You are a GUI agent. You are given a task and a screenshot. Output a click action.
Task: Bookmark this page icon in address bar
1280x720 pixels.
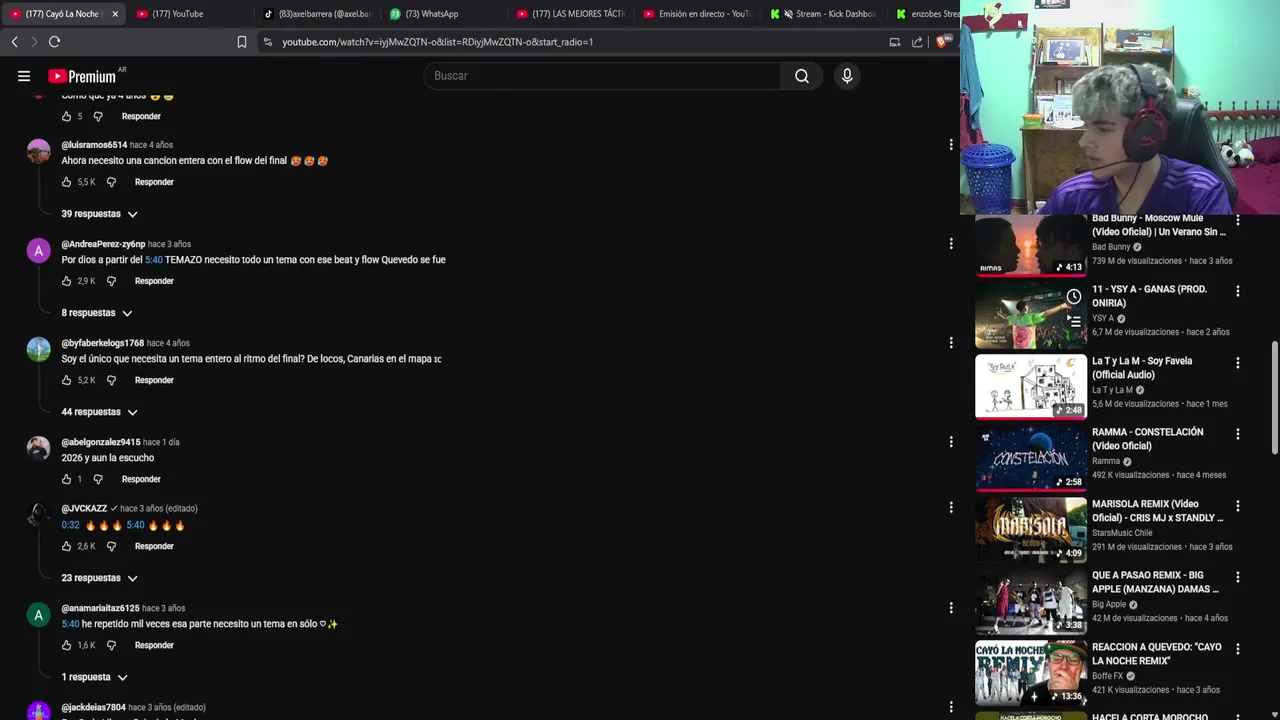click(x=242, y=42)
